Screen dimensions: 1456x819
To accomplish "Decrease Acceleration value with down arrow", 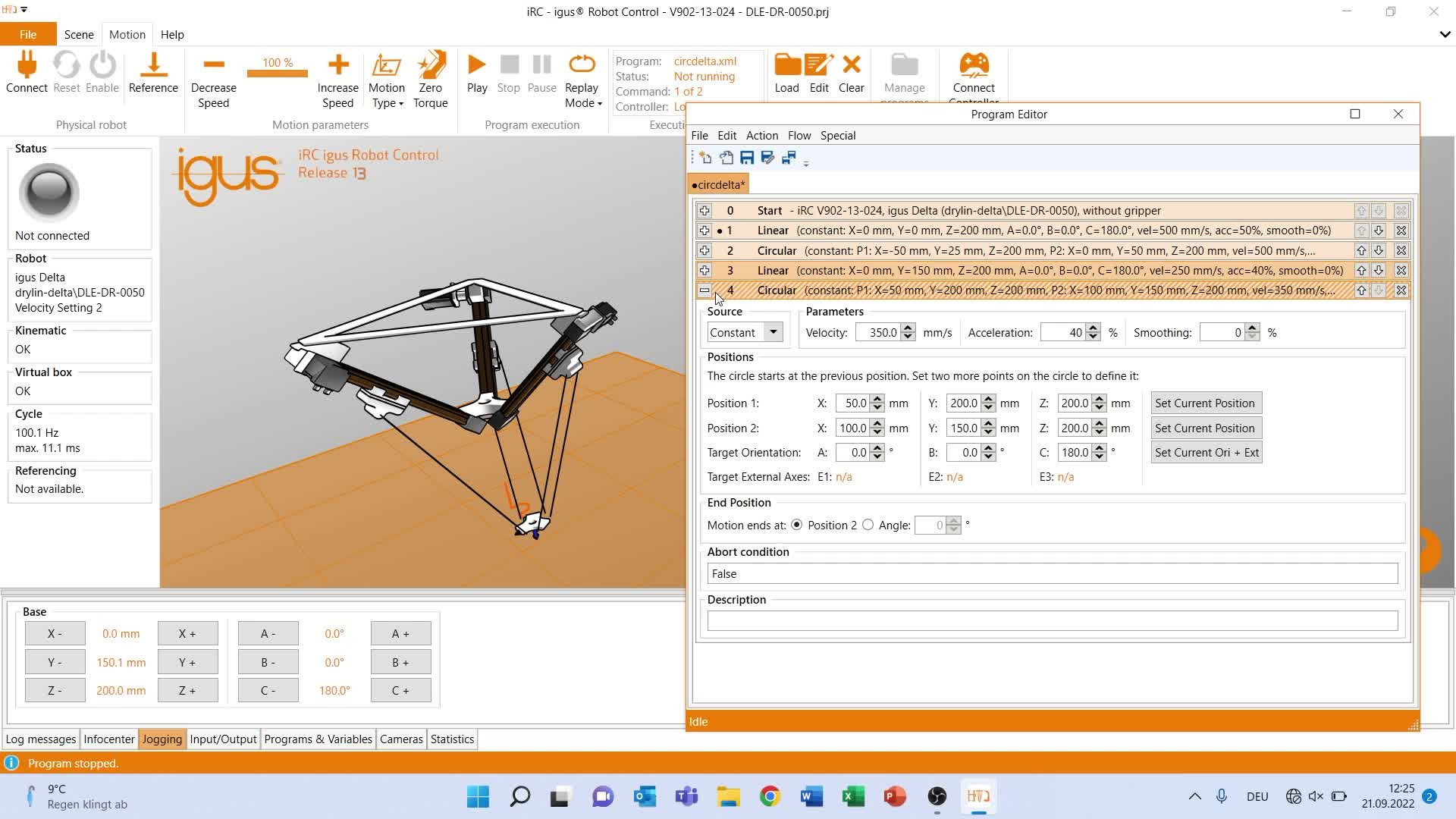I will point(1093,337).
